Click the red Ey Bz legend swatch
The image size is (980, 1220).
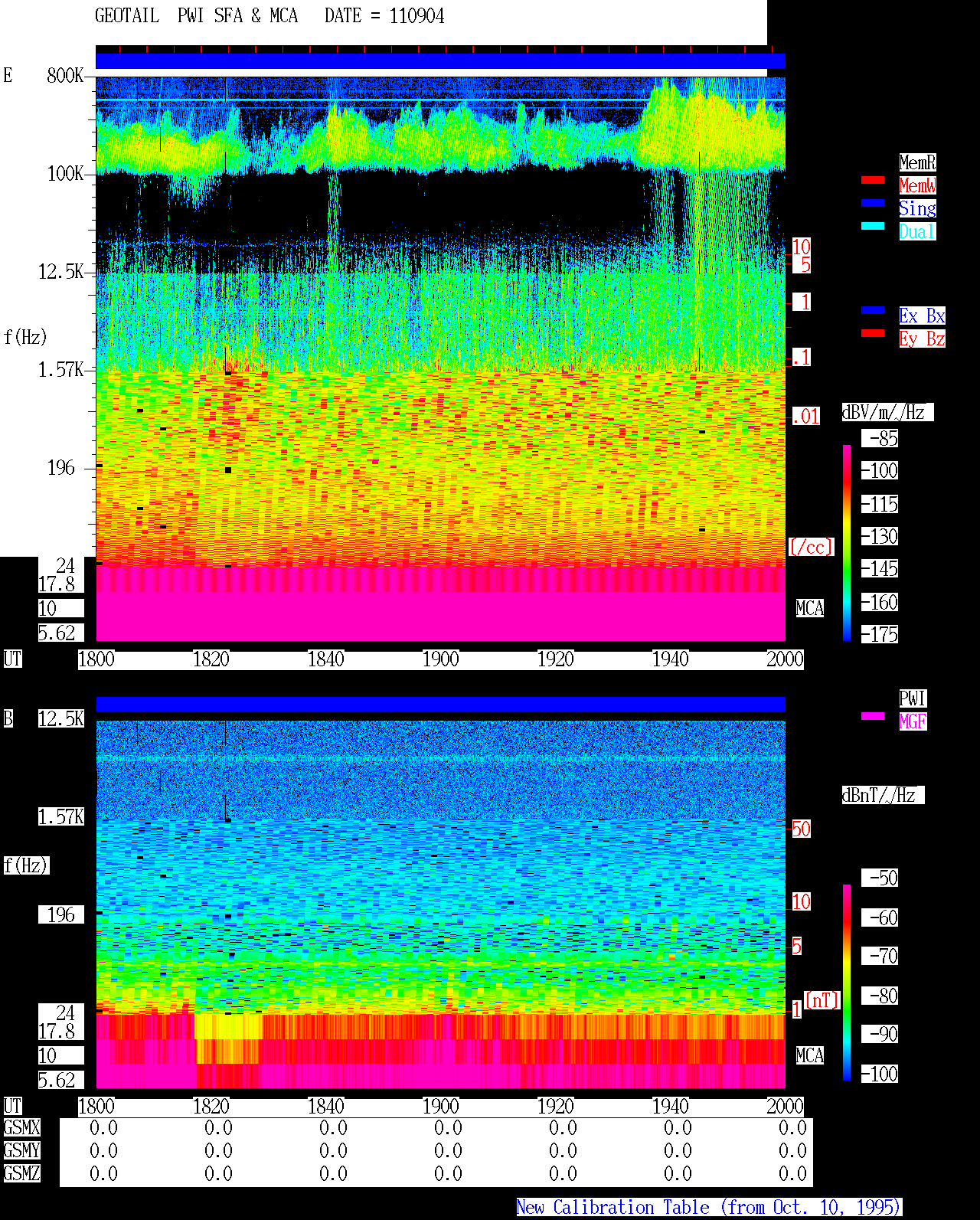point(873,333)
